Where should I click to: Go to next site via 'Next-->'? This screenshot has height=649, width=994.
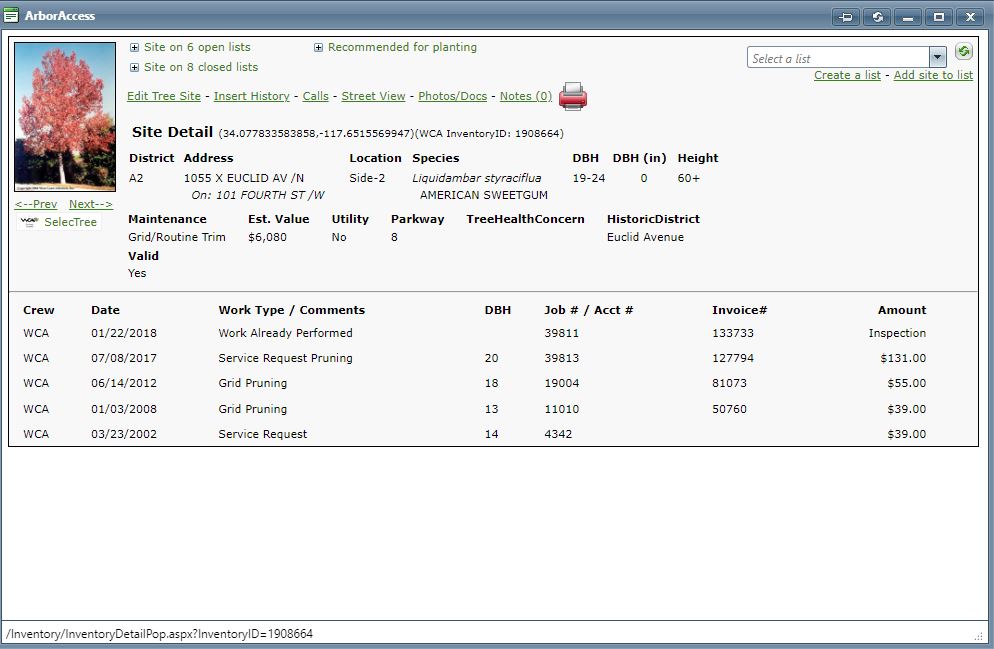91,204
